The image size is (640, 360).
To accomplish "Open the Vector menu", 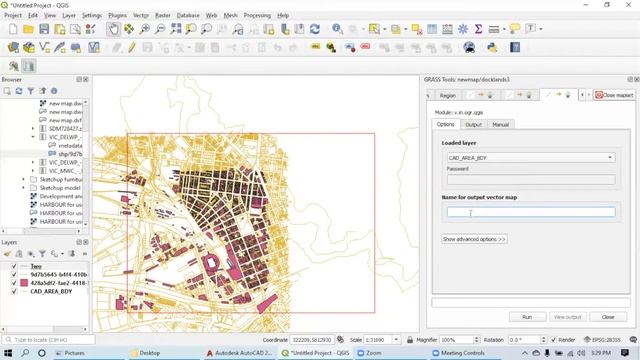I will [x=141, y=15].
